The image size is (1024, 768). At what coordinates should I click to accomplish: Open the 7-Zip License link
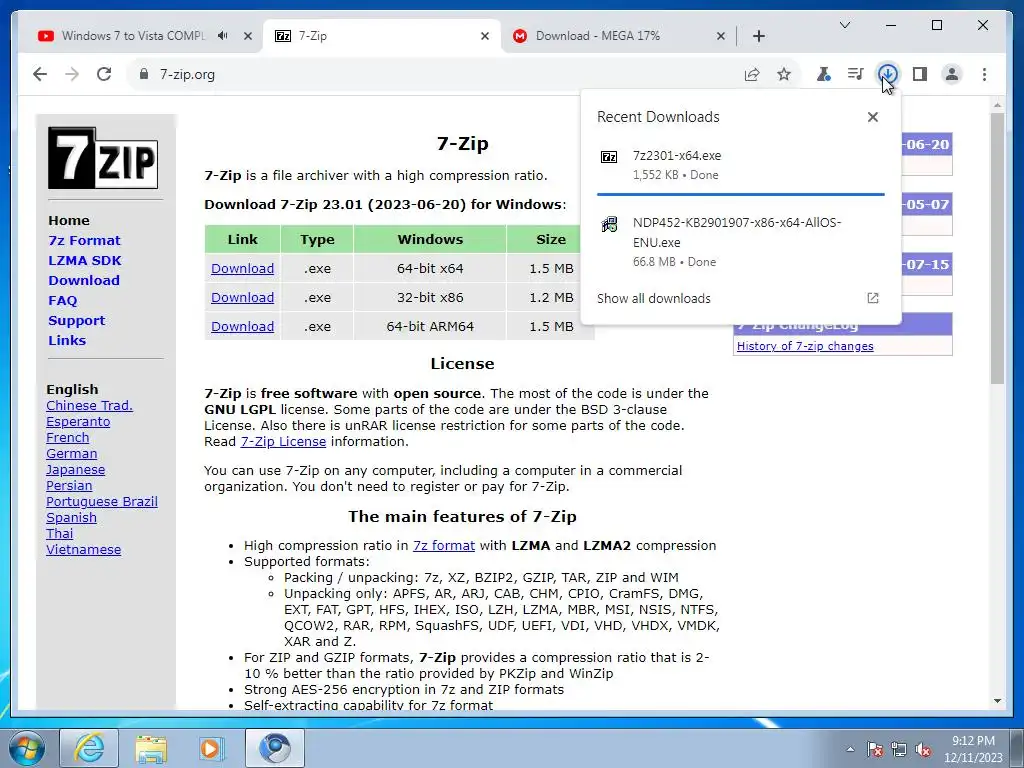pyautogui.click(x=283, y=441)
